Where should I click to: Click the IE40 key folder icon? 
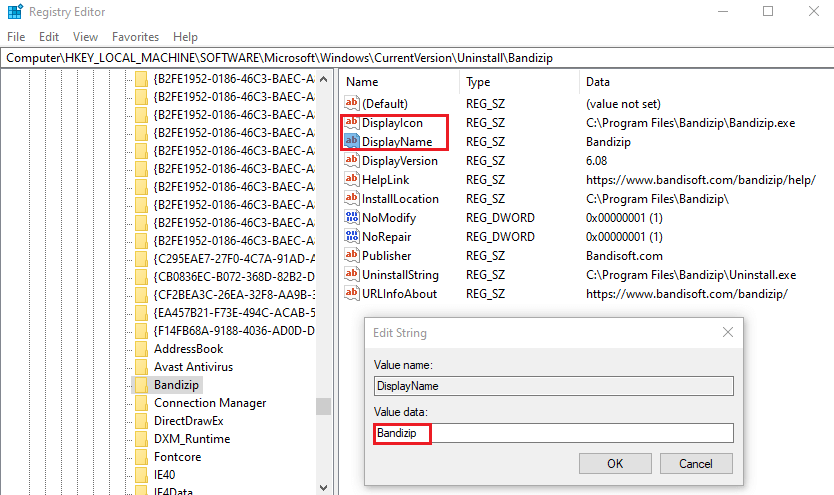click(141, 475)
